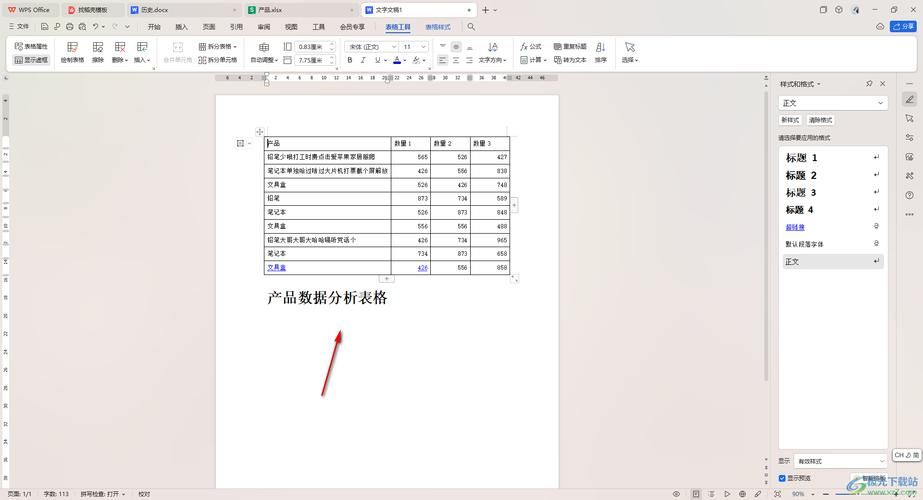Click the sidebar selection arrow icon
The height and width of the screenshot is (500, 923).
coord(909,118)
